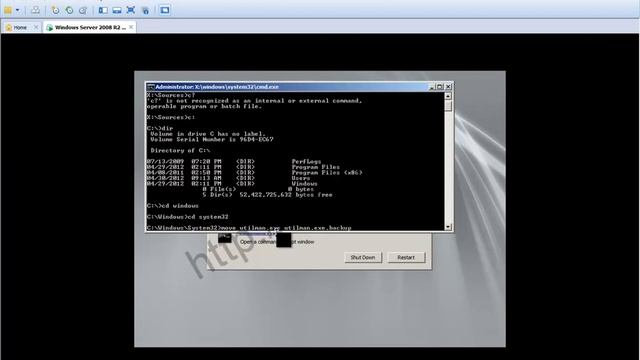Click the command prompt icon in recovery dialog
This screenshot has width=640, height=360.
224,238
